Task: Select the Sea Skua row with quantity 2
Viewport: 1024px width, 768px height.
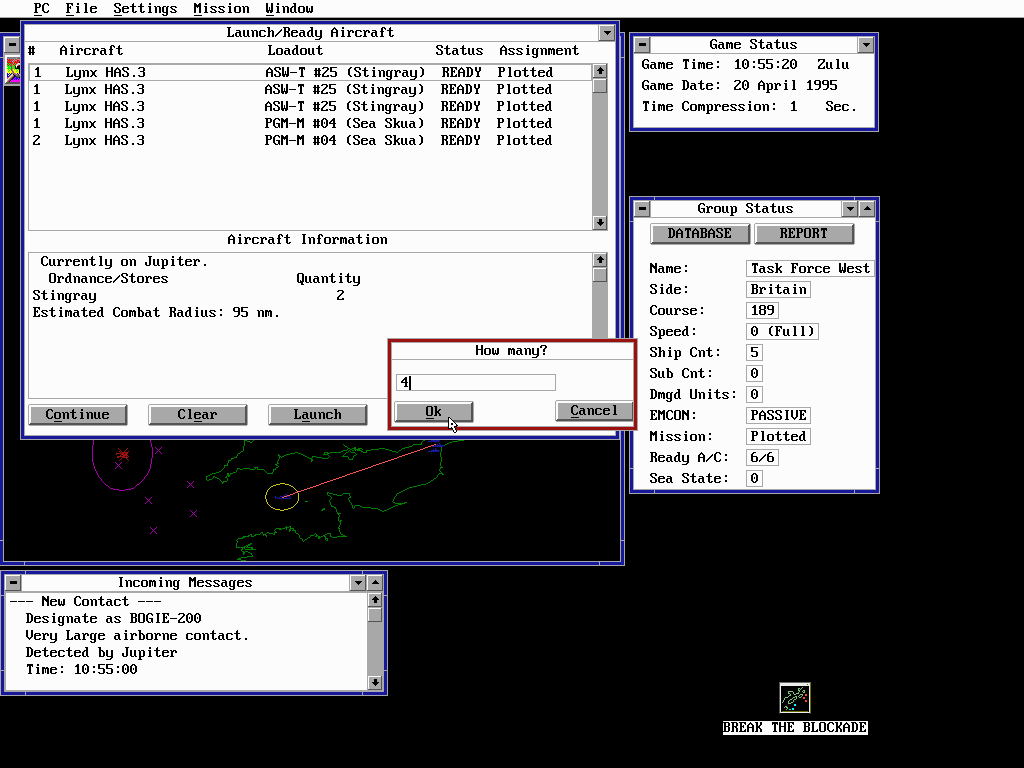Action: (x=300, y=141)
